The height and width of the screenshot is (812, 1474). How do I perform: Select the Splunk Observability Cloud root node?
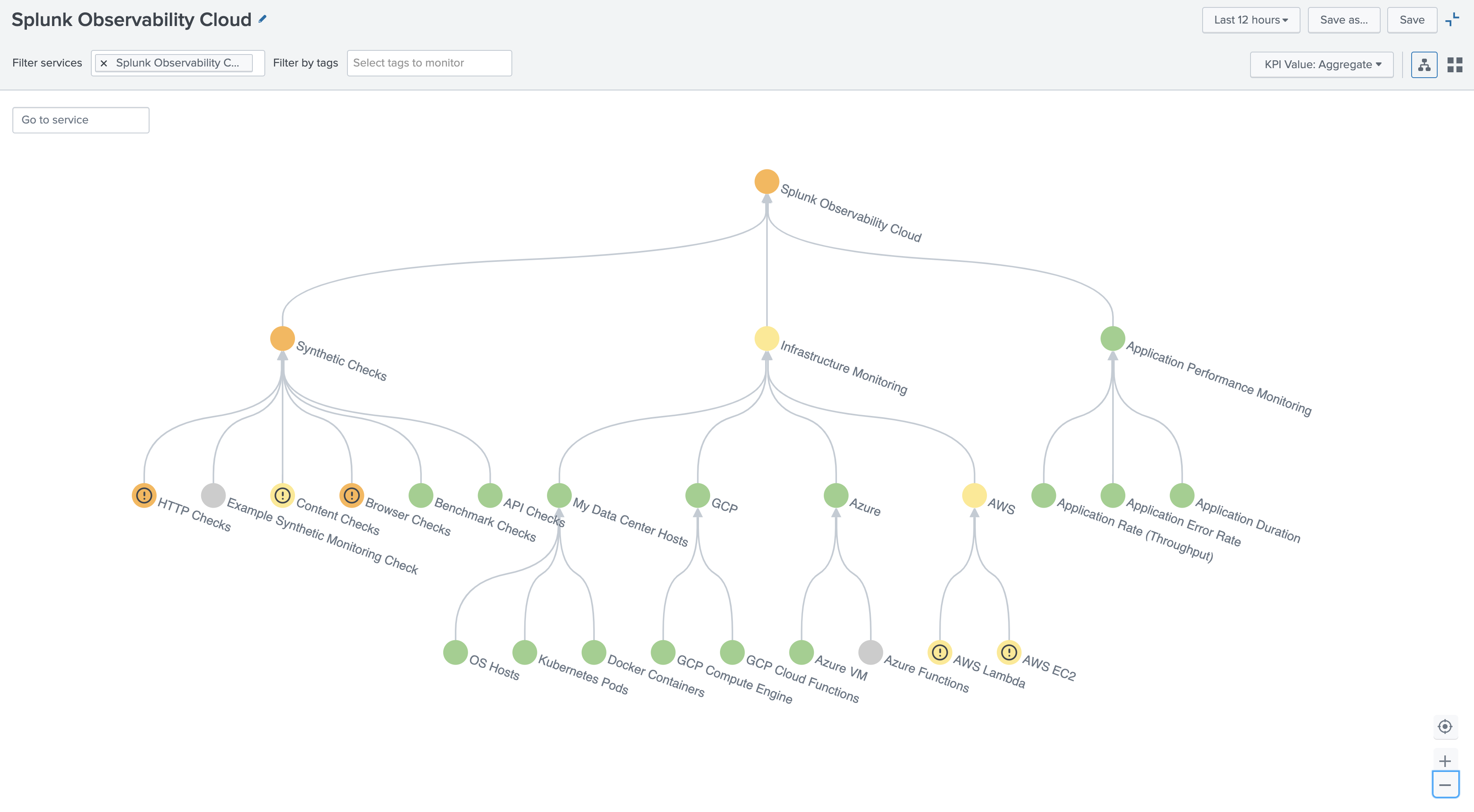767,182
